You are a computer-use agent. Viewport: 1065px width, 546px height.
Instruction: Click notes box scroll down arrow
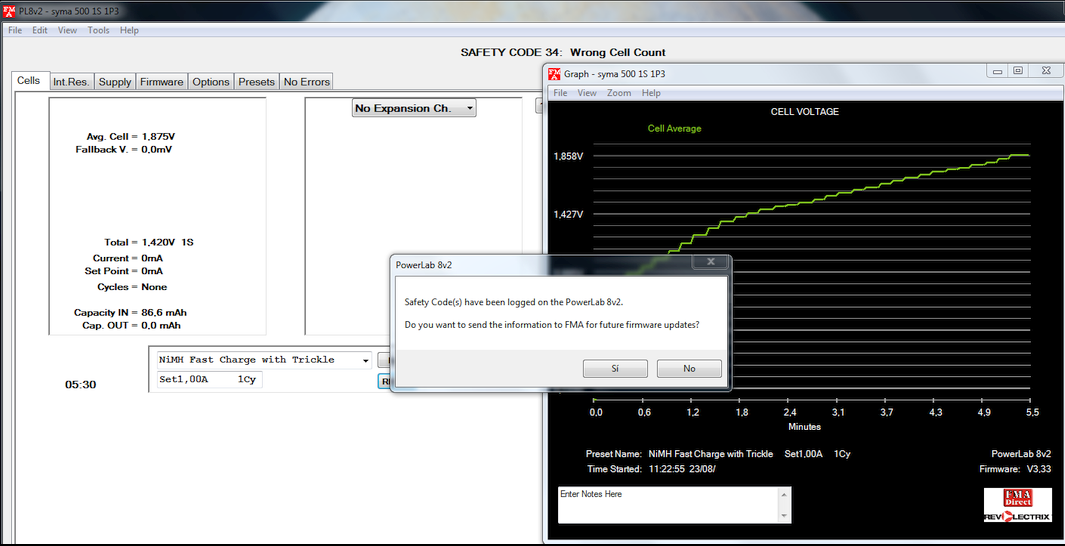[785, 516]
